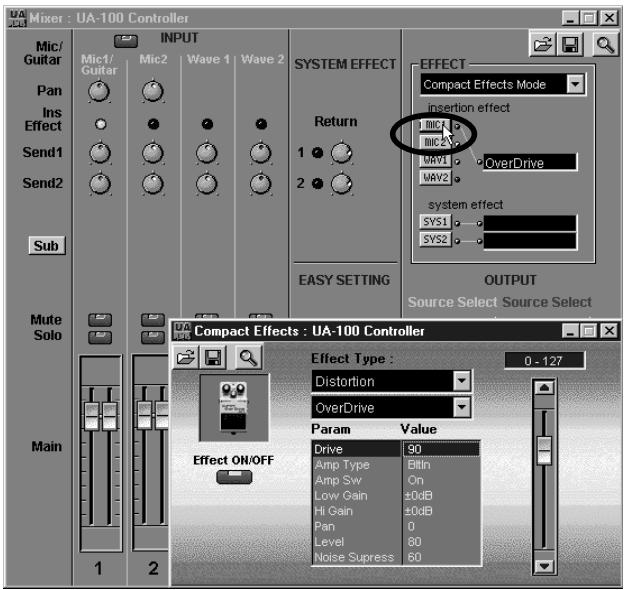Click the Drive value 90 cell
Screen dimensions: 626x590
[441, 449]
